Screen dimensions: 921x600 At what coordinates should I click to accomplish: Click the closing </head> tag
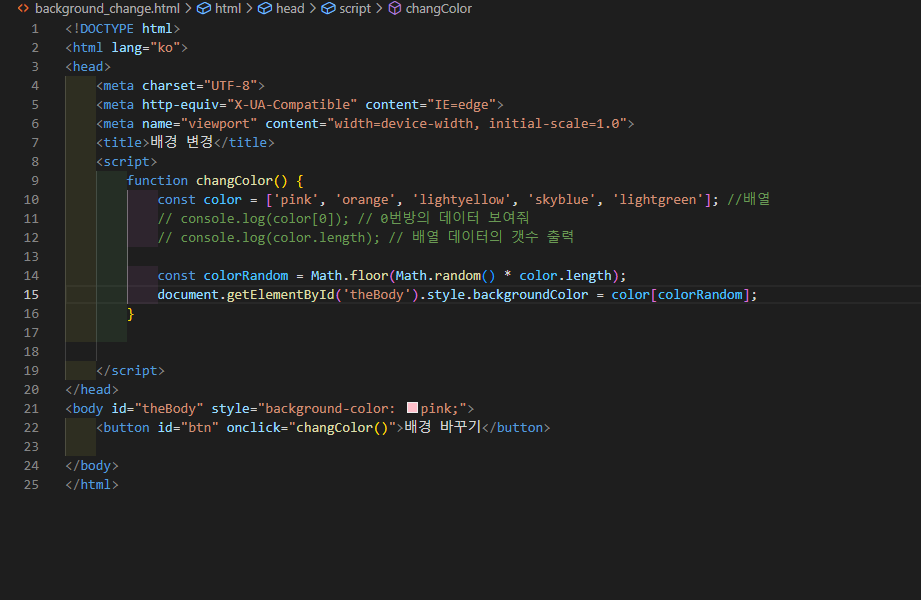92,390
